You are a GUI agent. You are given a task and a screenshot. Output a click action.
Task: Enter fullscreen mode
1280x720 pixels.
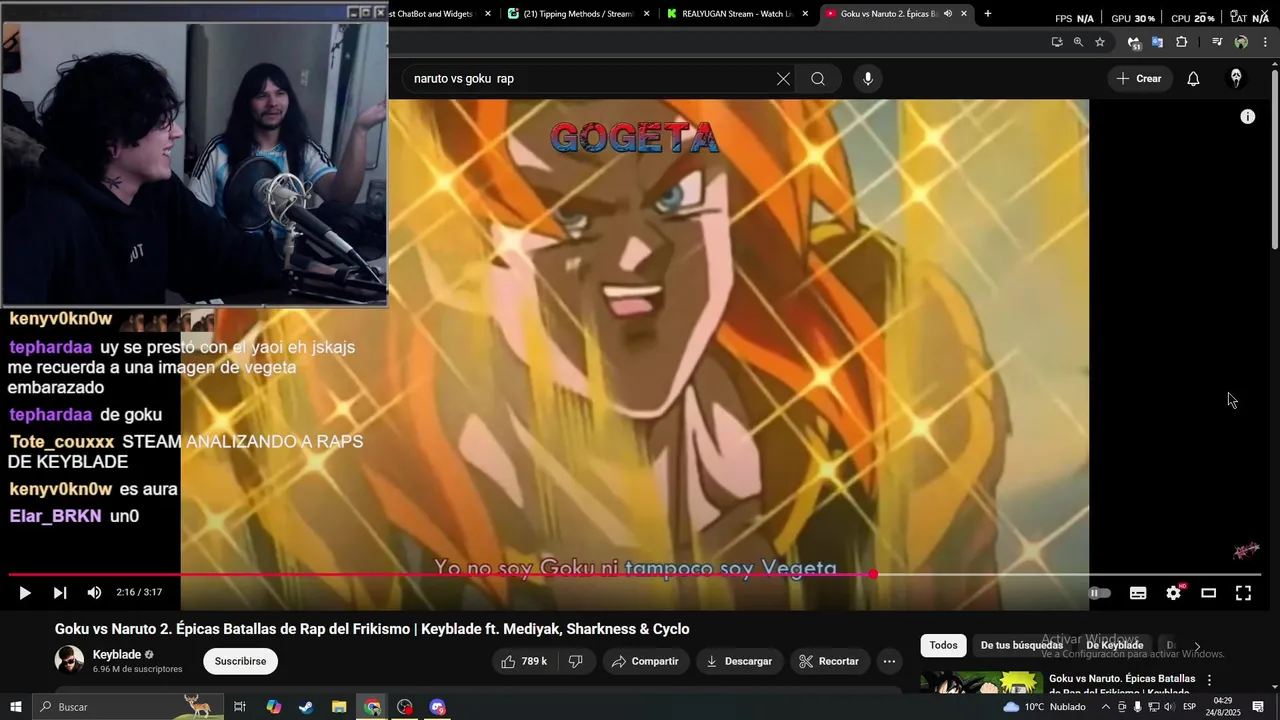(x=1243, y=593)
